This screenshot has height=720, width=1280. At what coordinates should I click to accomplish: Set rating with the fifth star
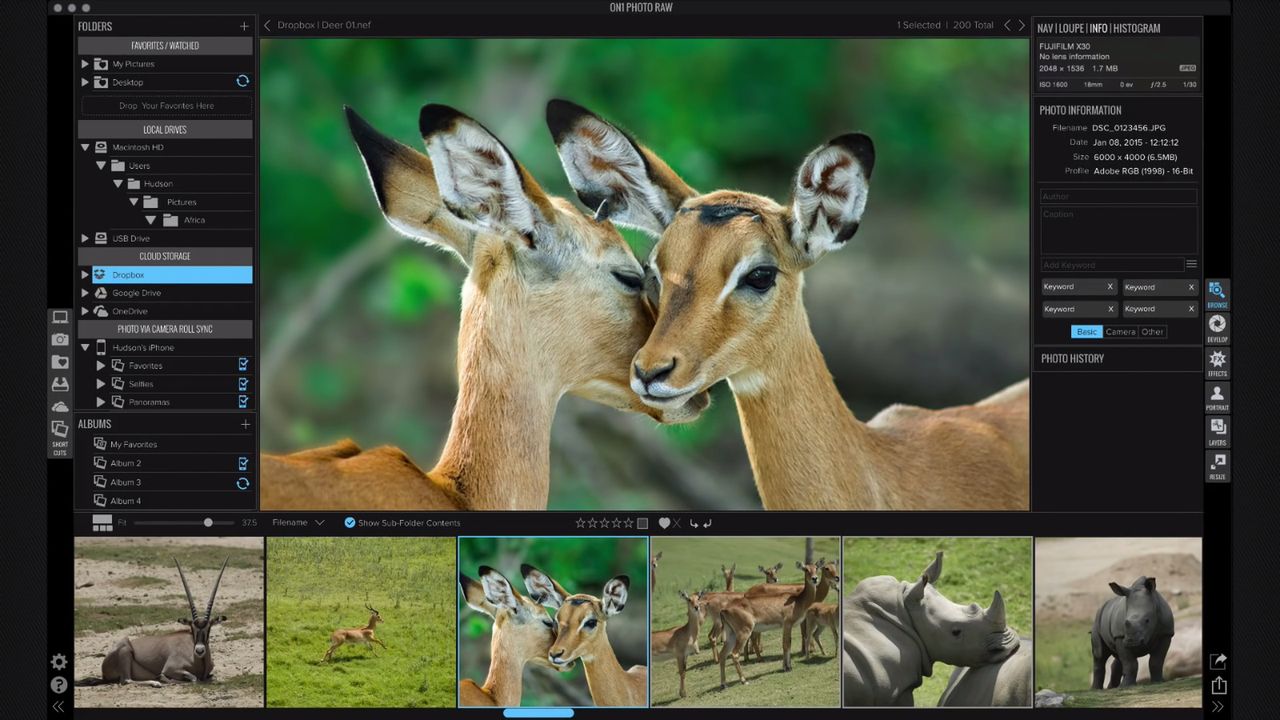[x=628, y=523]
